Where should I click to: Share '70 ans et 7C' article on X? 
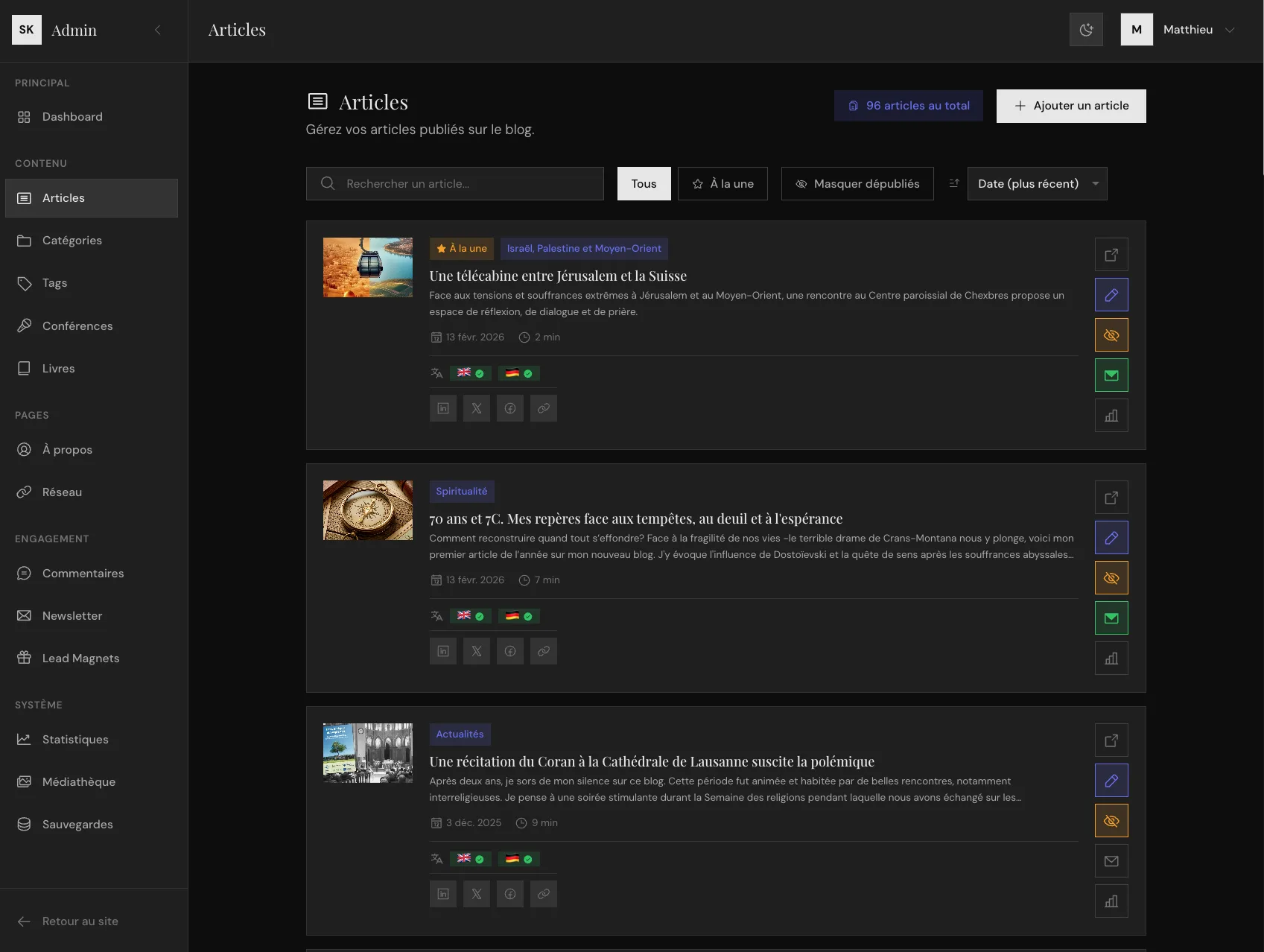click(477, 651)
